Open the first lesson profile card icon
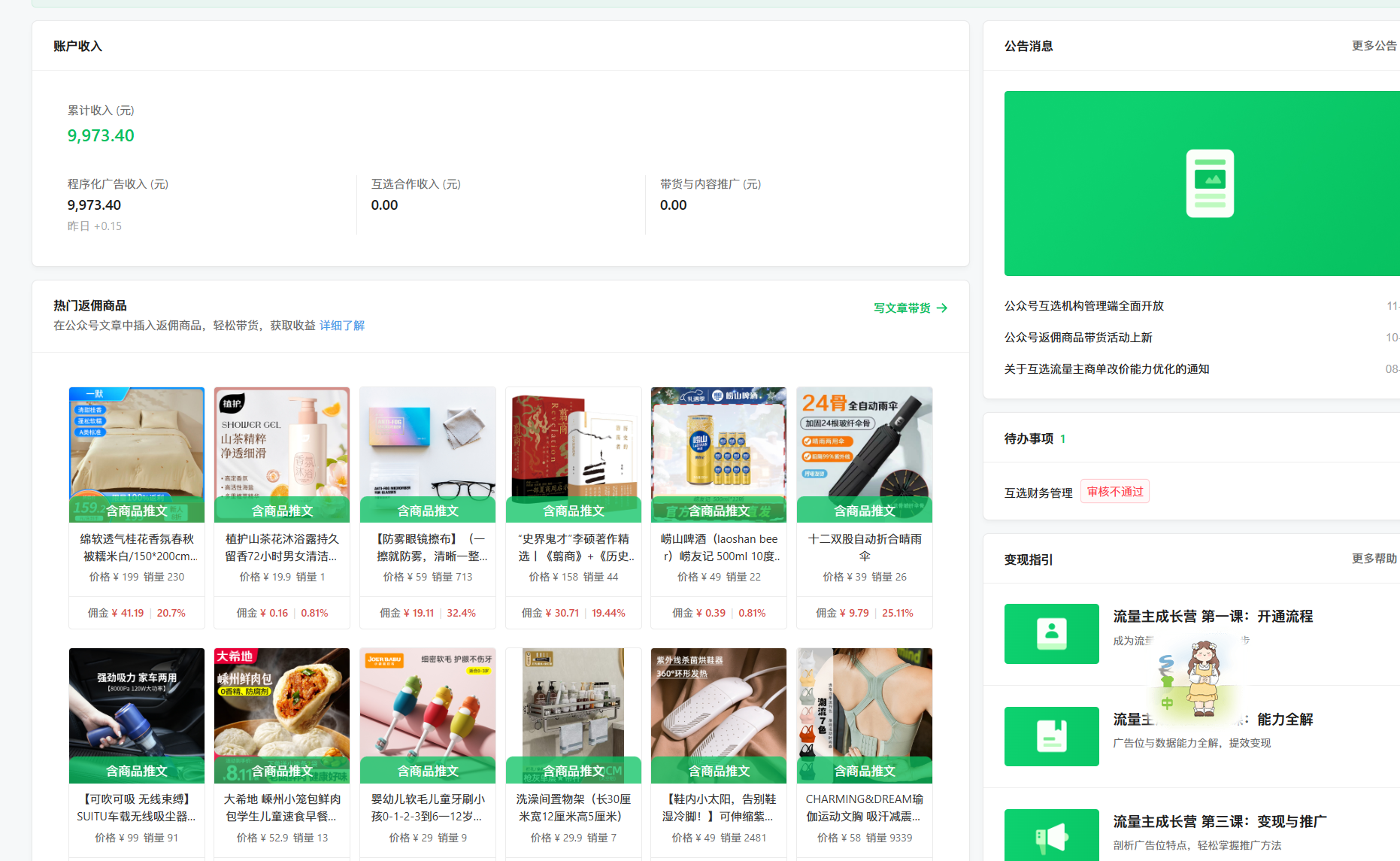This screenshot has width=1400, height=861. pyautogui.click(x=1051, y=633)
